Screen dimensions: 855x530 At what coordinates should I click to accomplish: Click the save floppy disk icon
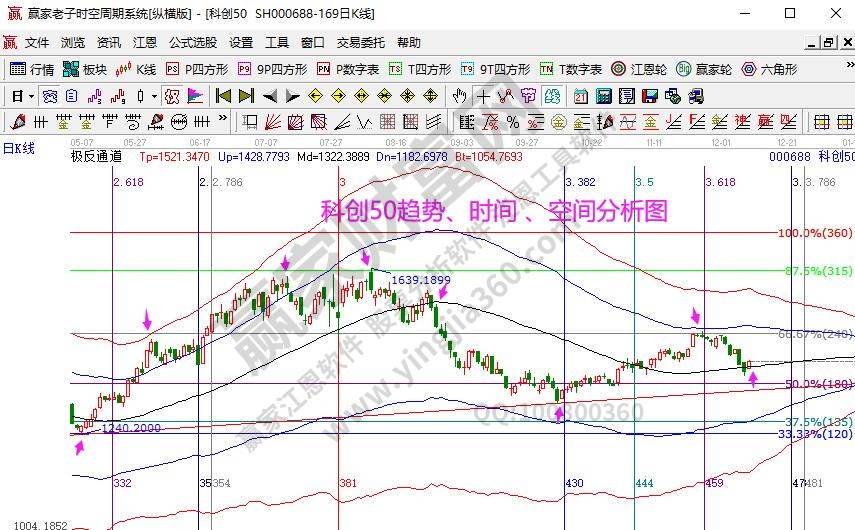click(648, 96)
